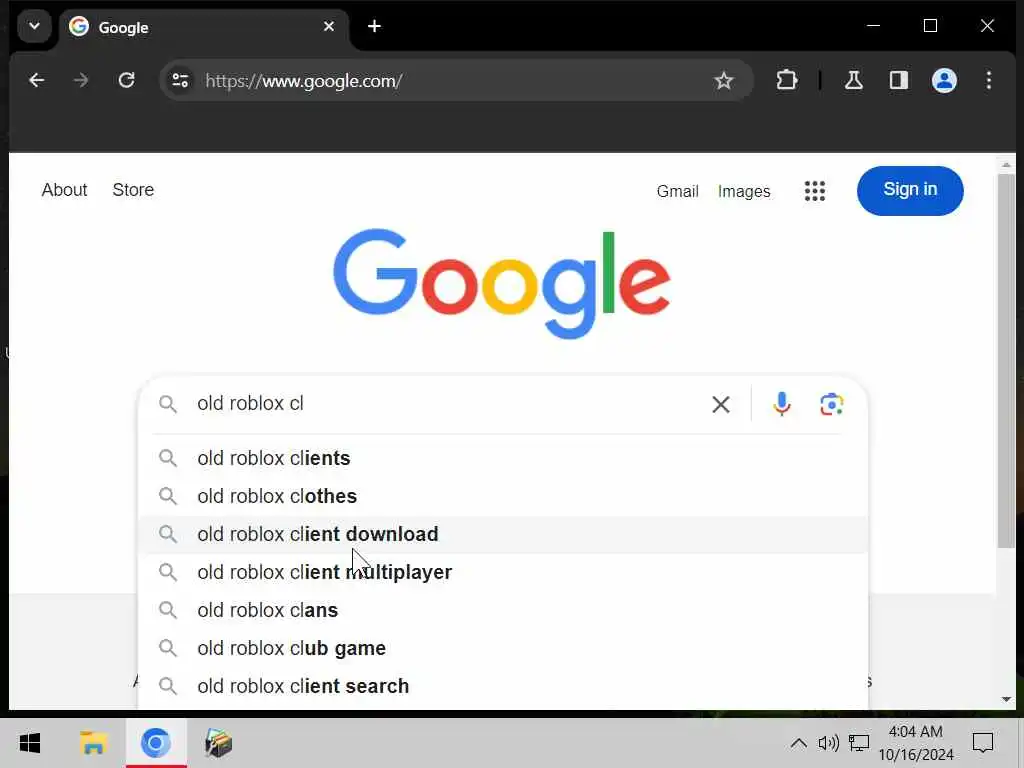Open File Explorer from the taskbar

[x=93, y=743]
